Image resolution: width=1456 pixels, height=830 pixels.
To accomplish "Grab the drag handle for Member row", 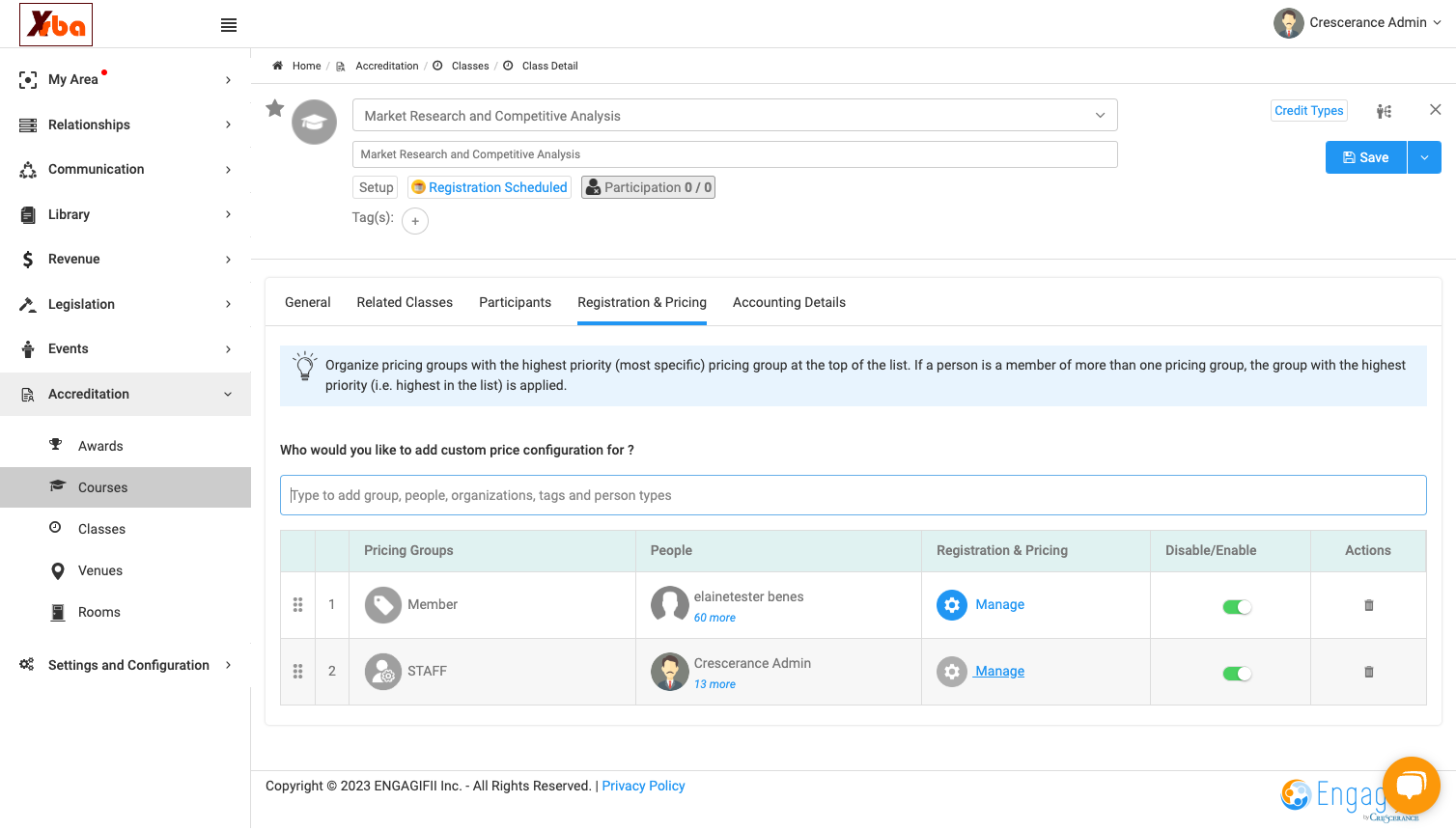I will (297, 605).
